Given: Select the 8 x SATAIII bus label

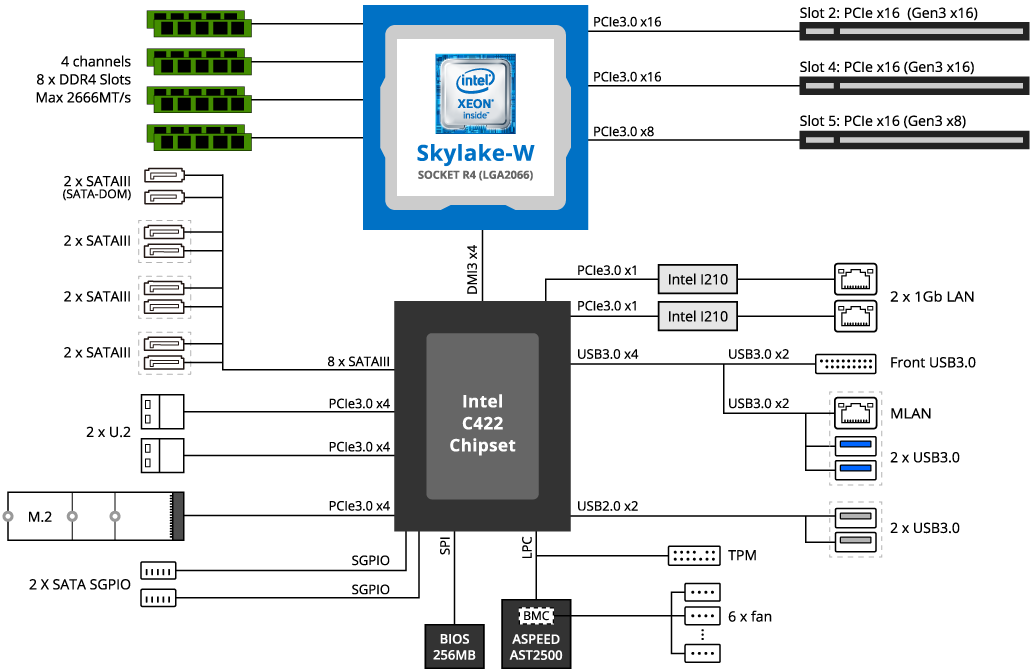Looking at the screenshot, I should 359,361.
